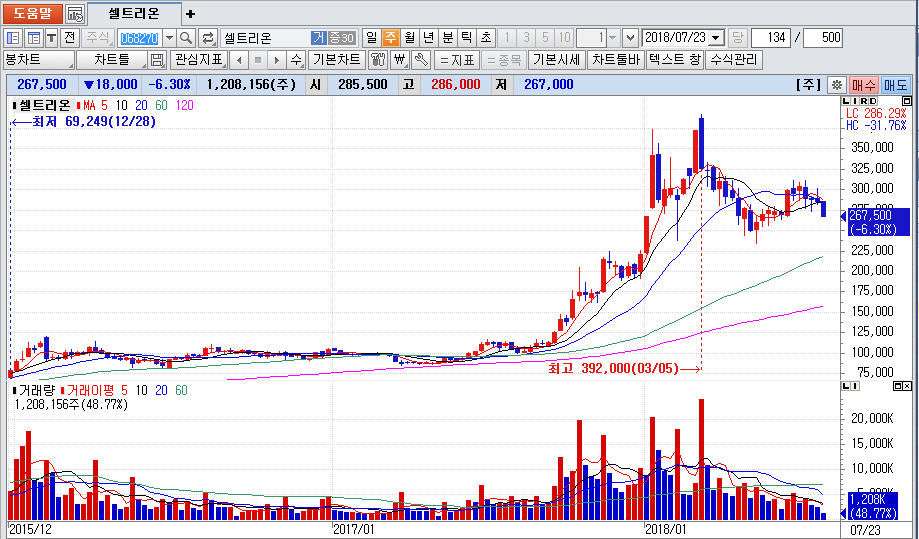The height and width of the screenshot is (539, 919).
Task: Select the 셀트리온 tab
Action: 134,14
